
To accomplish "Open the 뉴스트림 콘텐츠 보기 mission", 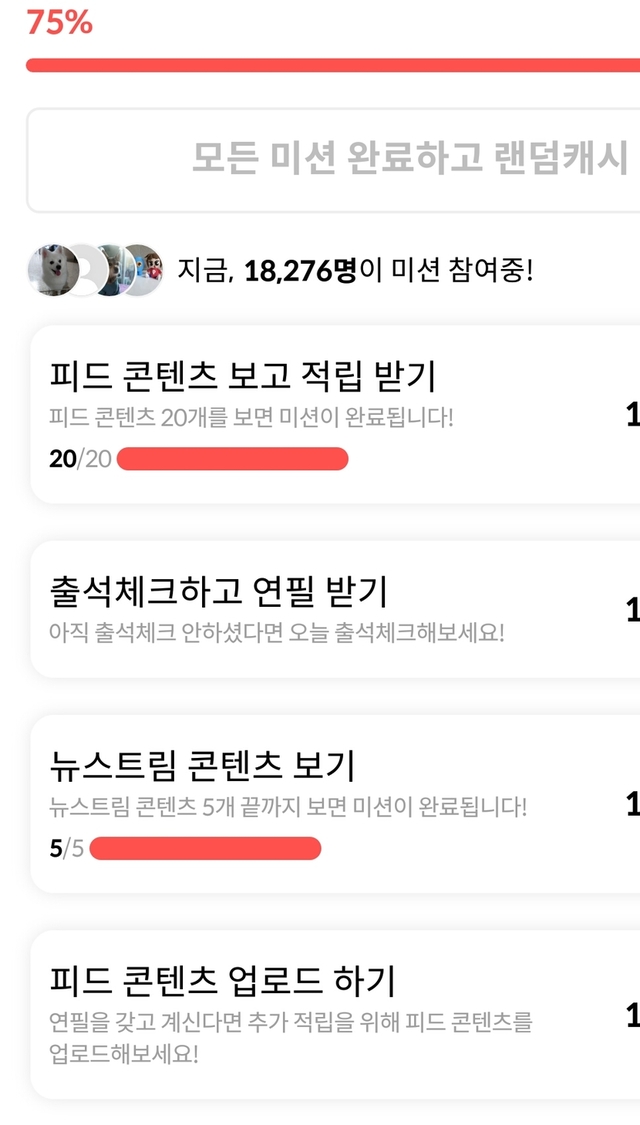I will (202, 766).
